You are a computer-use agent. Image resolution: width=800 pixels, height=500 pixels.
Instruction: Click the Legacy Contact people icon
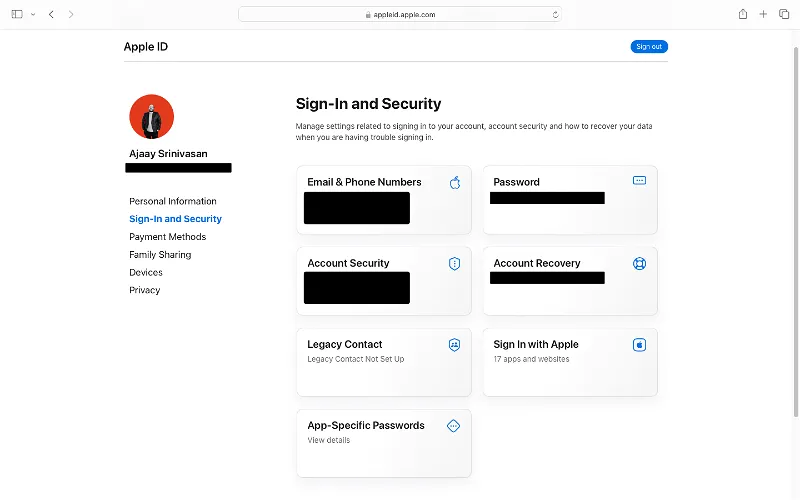coord(454,345)
